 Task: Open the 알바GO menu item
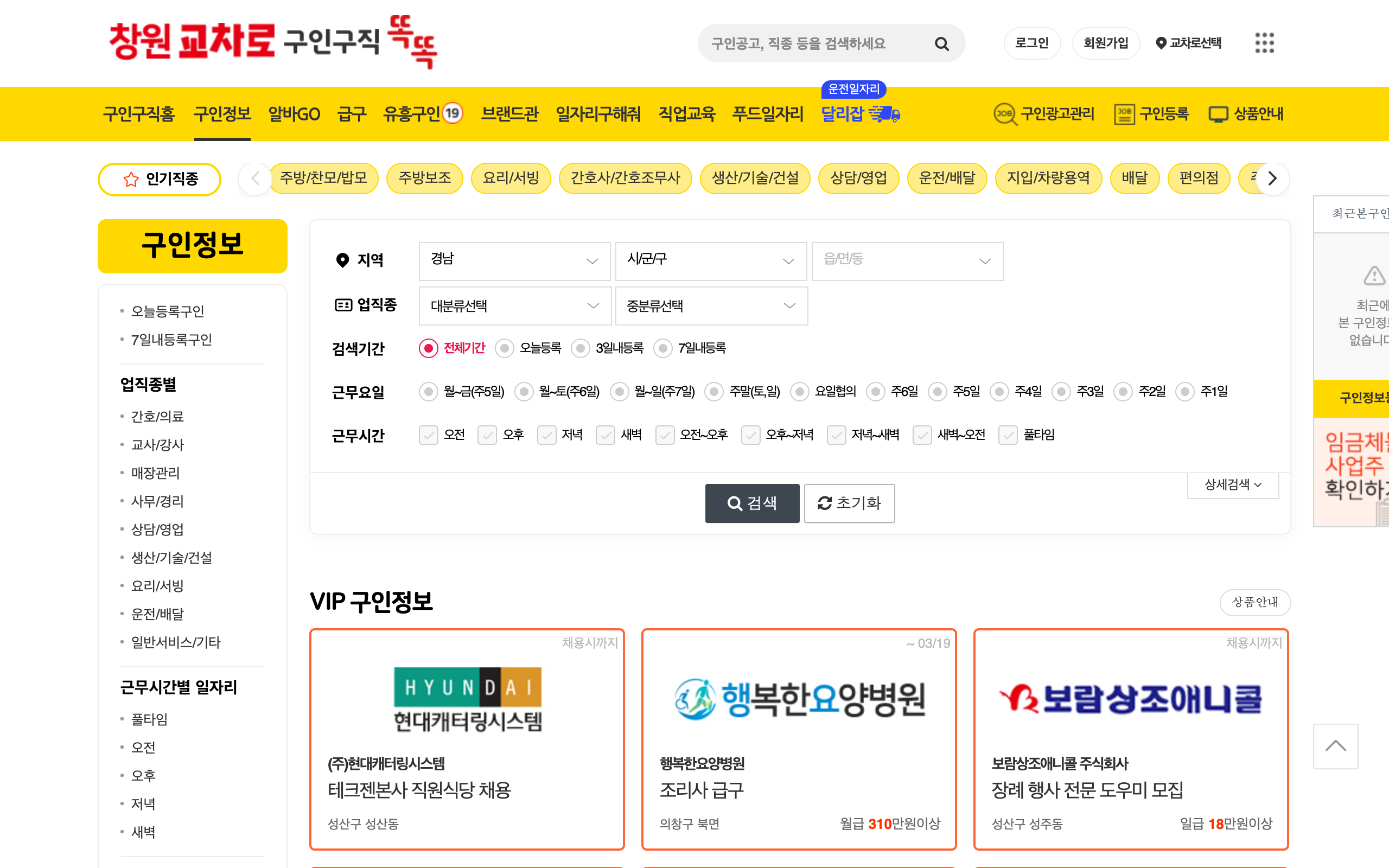[294, 114]
